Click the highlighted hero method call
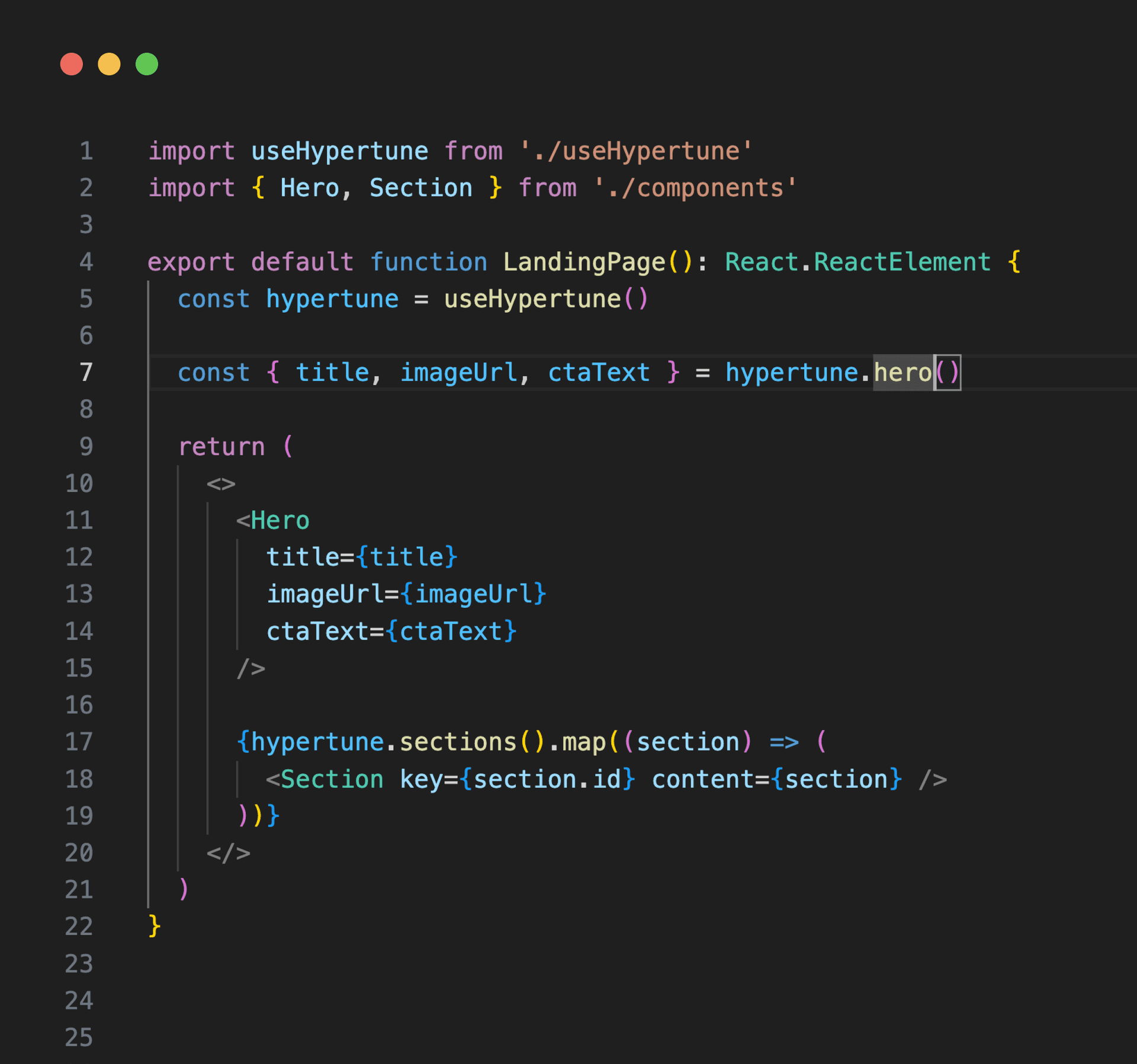Screen dimensions: 1137x1064 click(x=902, y=373)
